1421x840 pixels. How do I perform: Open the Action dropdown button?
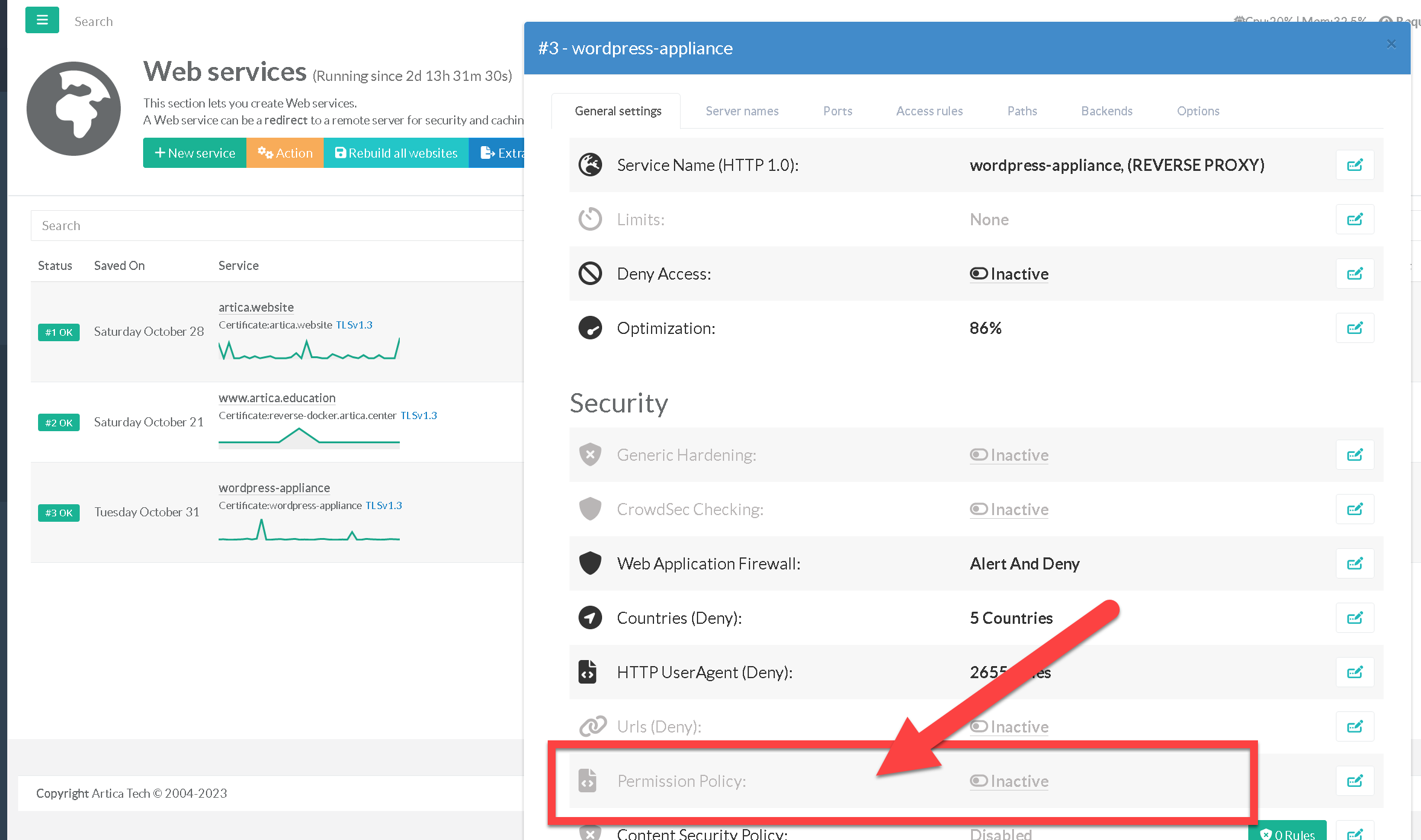[284, 153]
